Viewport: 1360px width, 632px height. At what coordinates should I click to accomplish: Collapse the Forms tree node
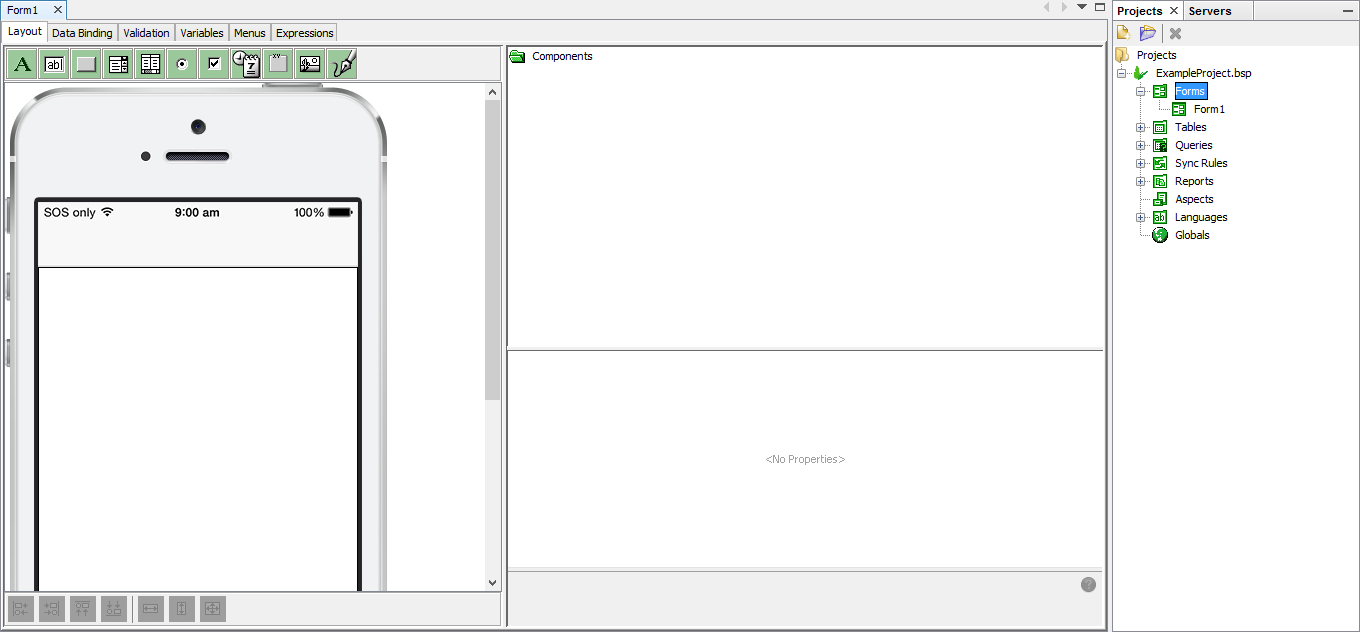coord(1140,91)
